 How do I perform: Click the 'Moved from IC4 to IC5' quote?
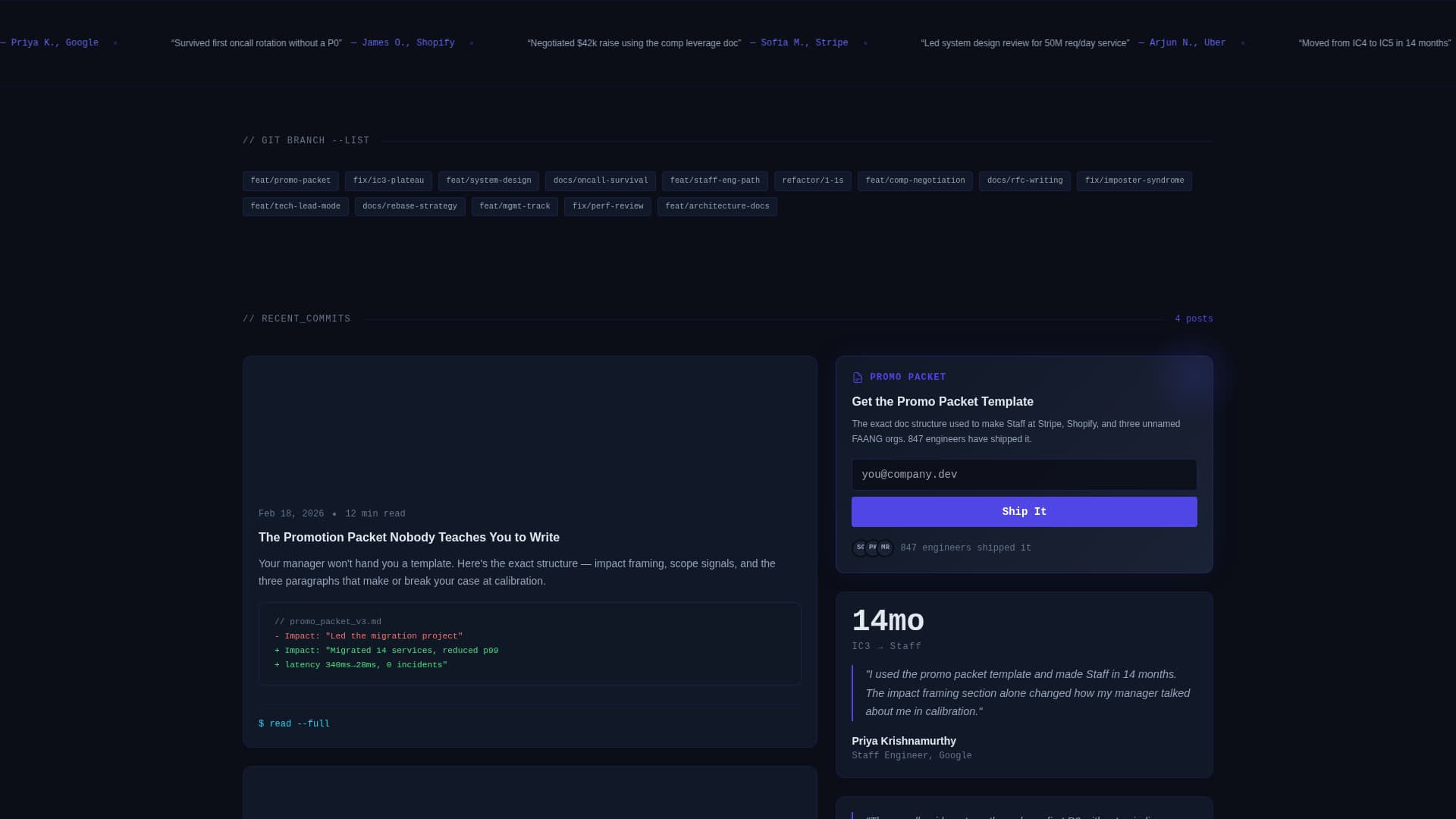click(1375, 43)
